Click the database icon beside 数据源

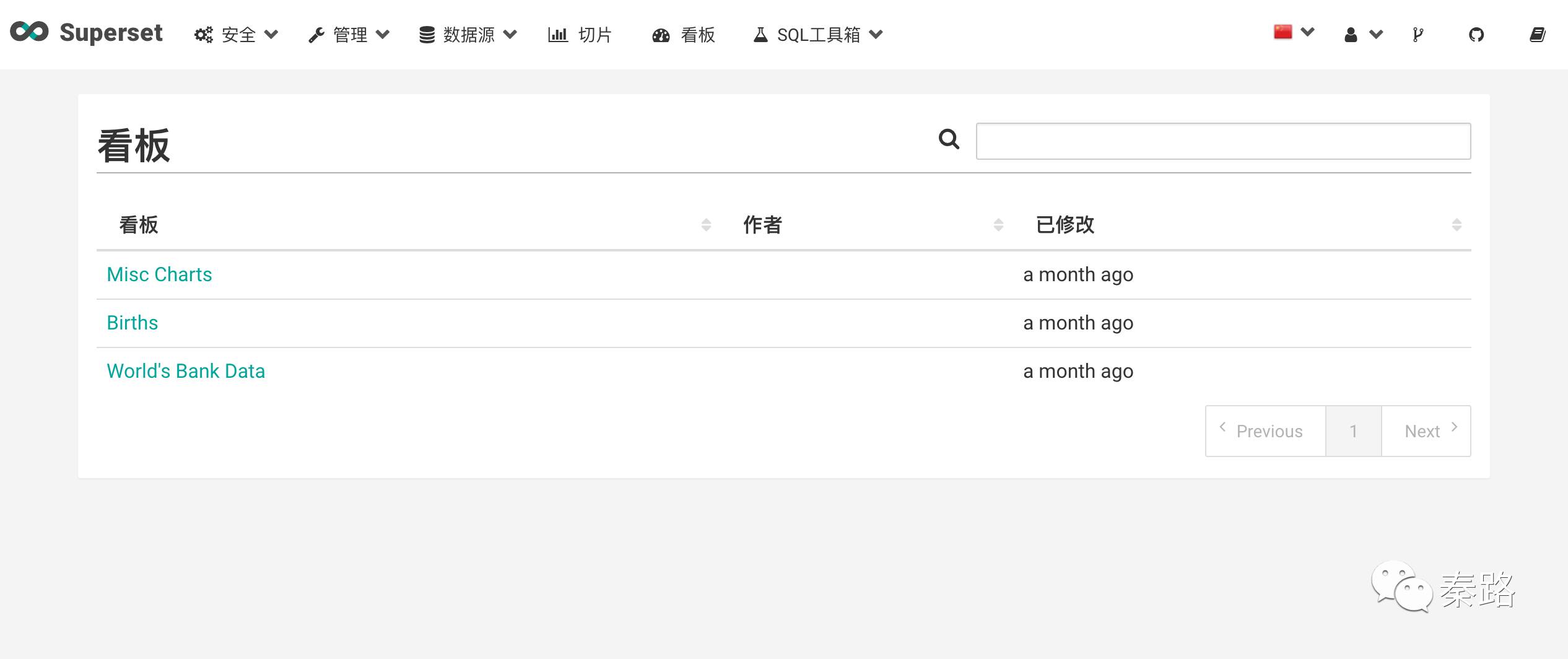(427, 35)
